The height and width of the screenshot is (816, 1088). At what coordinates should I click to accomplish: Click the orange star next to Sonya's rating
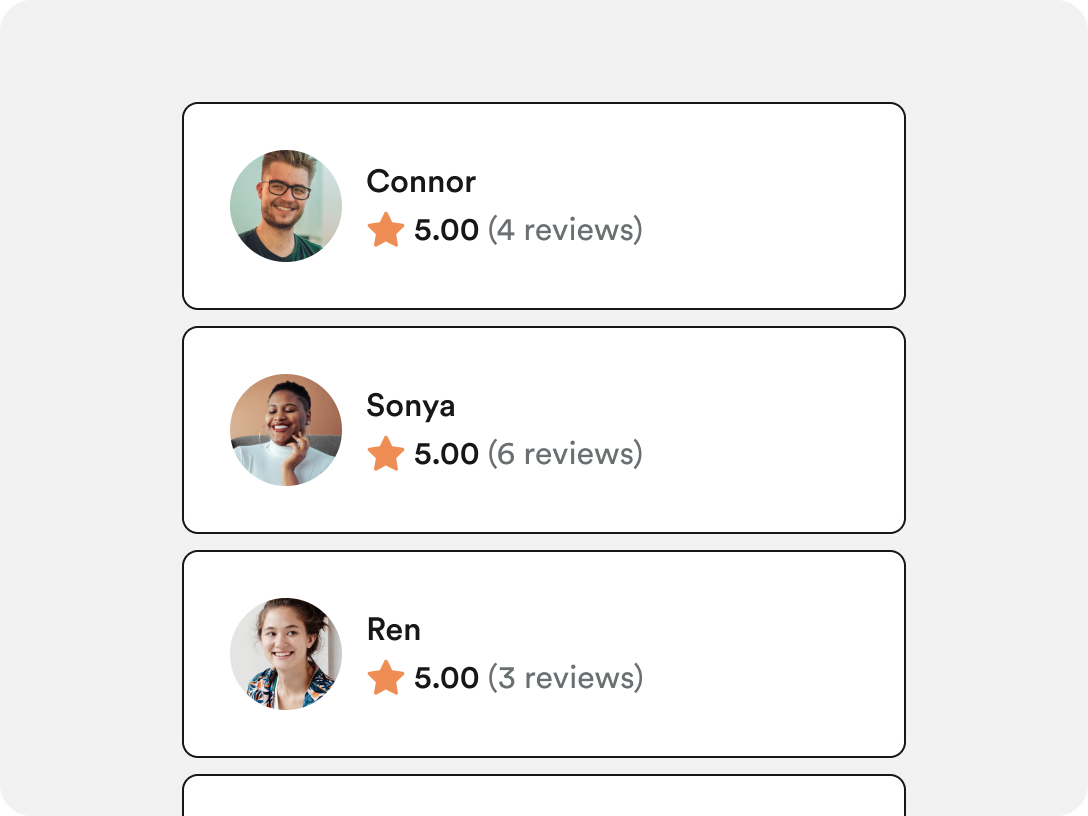[386, 454]
